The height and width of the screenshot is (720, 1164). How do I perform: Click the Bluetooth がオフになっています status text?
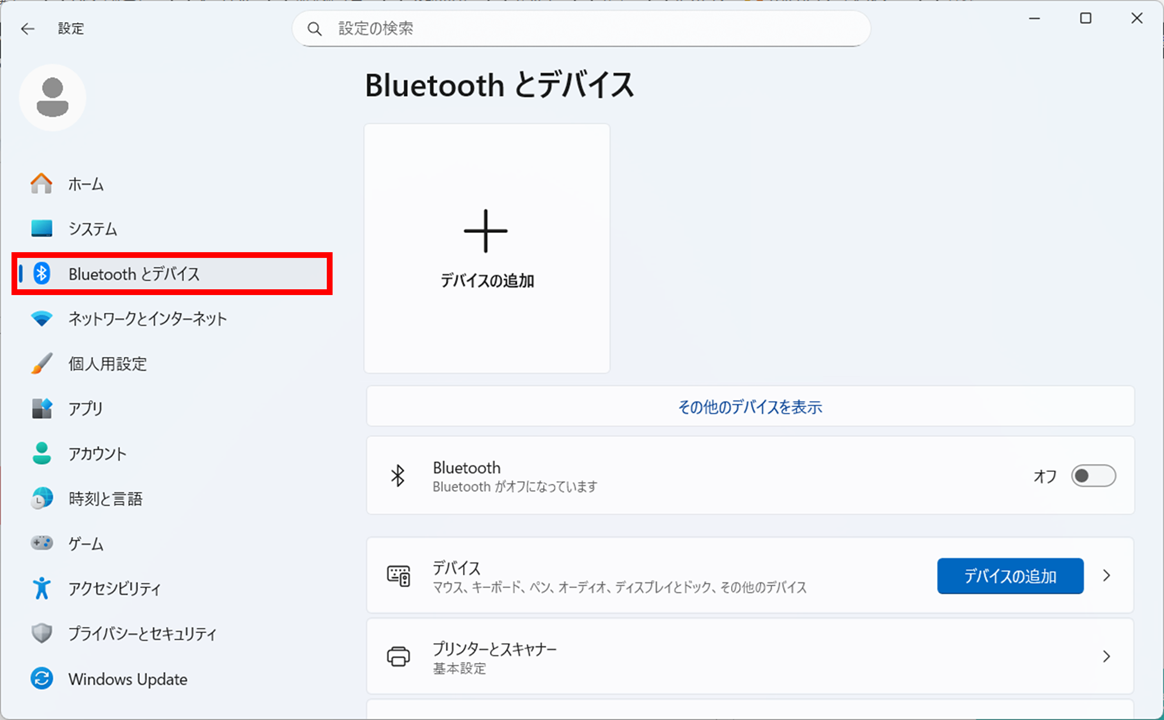pyautogui.click(x=515, y=487)
